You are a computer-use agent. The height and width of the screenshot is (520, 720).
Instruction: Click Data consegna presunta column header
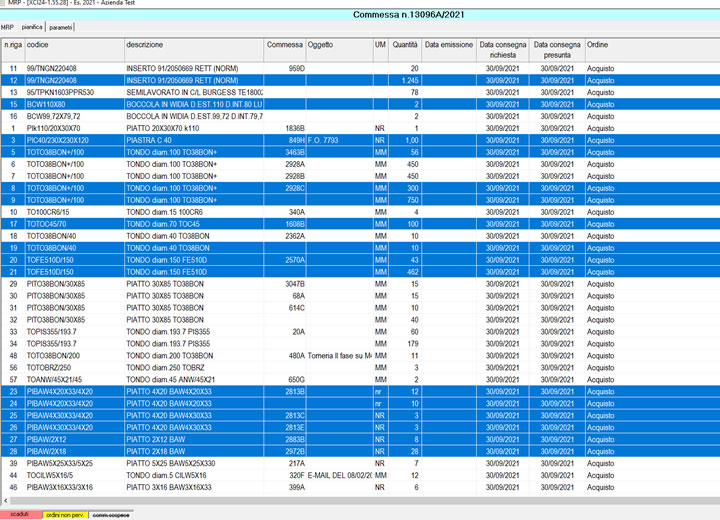pyautogui.click(x=557, y=50)
